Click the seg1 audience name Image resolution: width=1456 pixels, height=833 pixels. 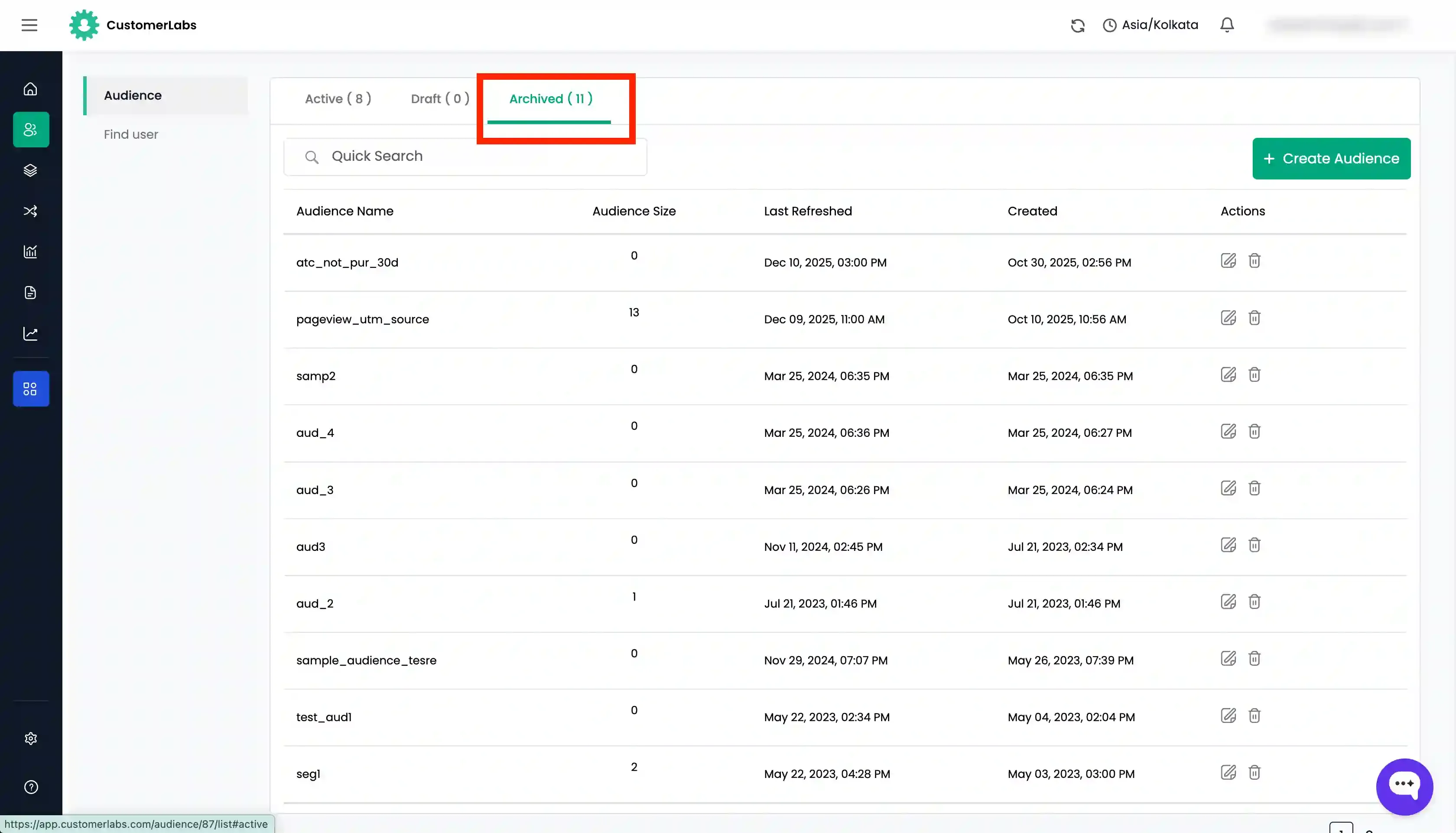coord(308,774)
